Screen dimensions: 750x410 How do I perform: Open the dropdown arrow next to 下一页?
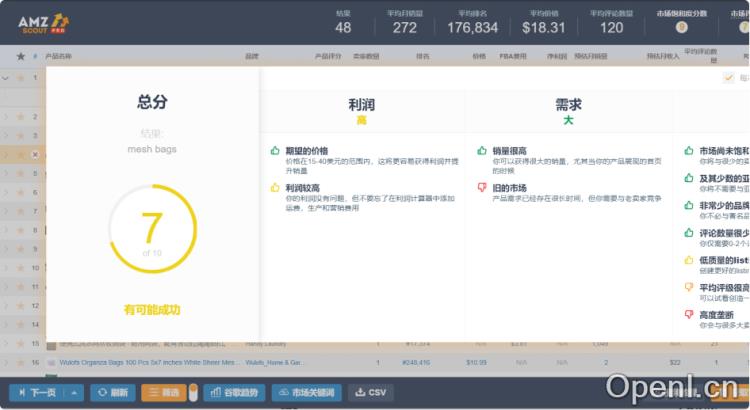76,392
